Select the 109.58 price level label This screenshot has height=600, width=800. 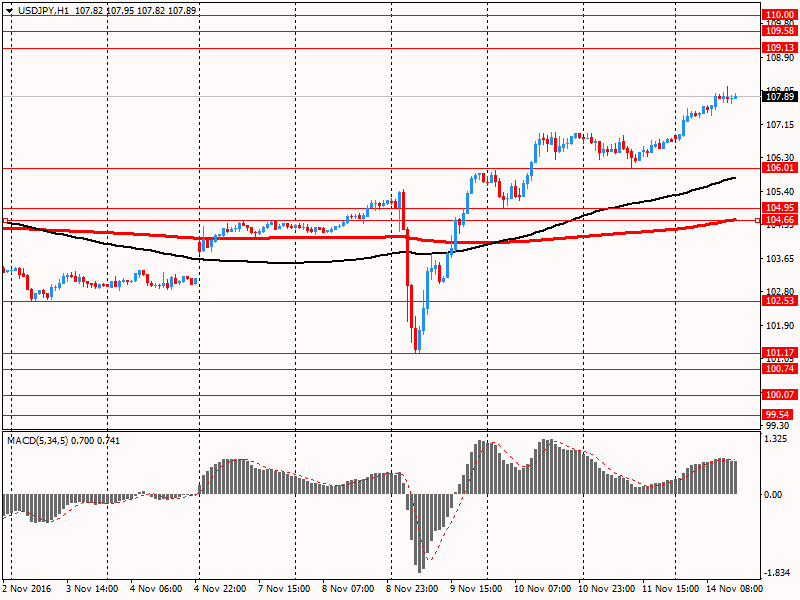[x=780, y=31]
